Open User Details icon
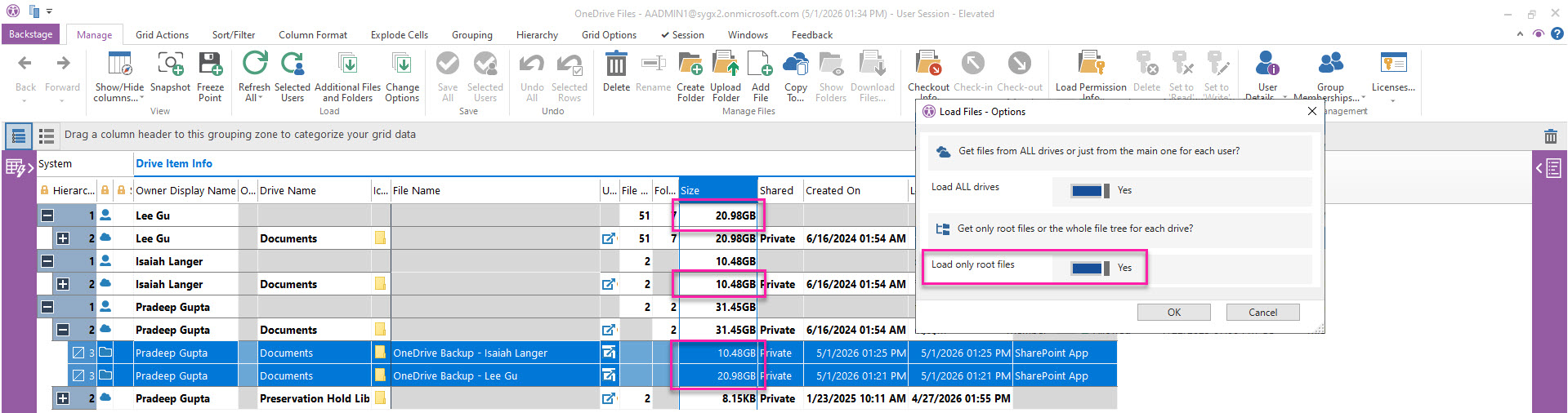 pos(1267,64)
